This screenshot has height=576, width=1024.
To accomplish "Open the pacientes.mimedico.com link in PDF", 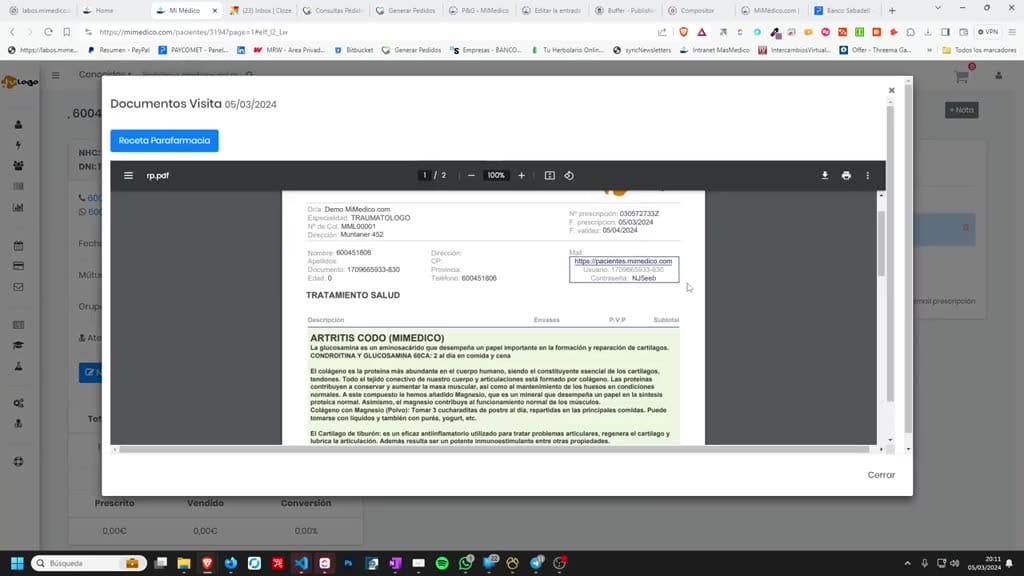I will coord(623,261).
